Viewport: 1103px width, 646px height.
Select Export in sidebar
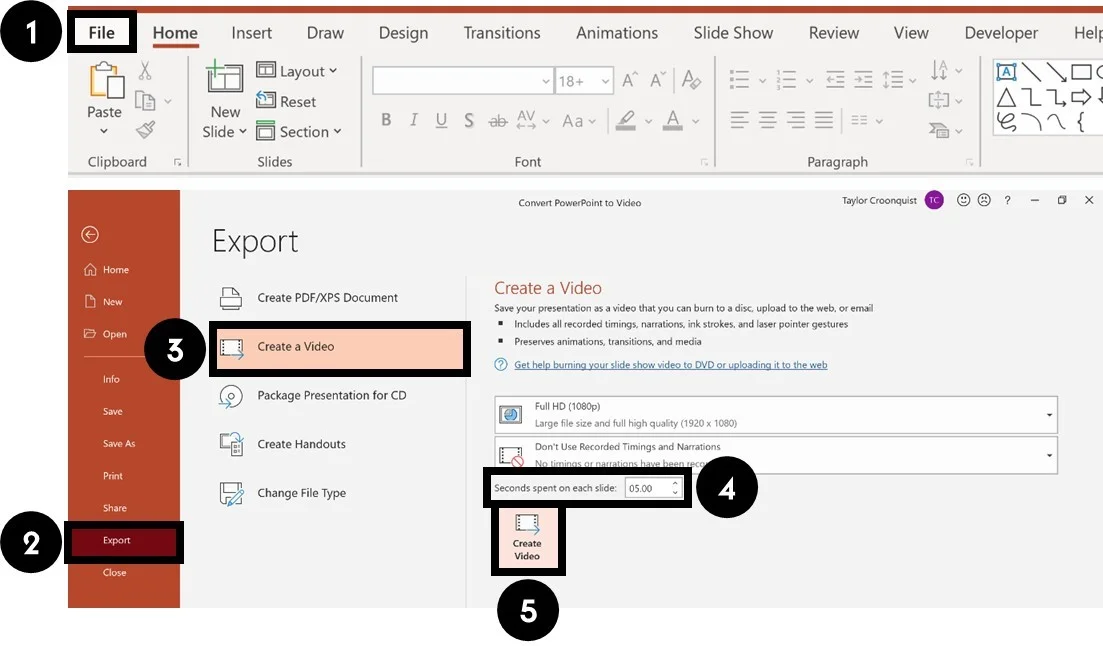pyautogui.click(x=124, y=540)
